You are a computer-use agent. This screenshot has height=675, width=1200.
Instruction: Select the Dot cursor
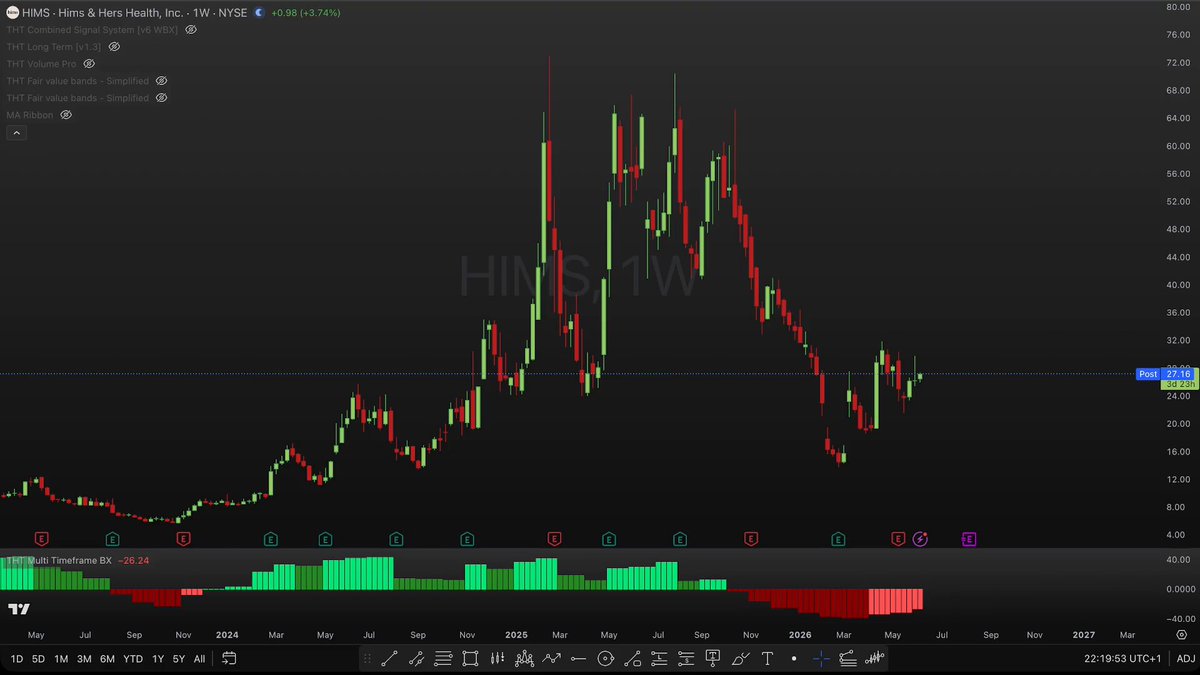[794, 658]
